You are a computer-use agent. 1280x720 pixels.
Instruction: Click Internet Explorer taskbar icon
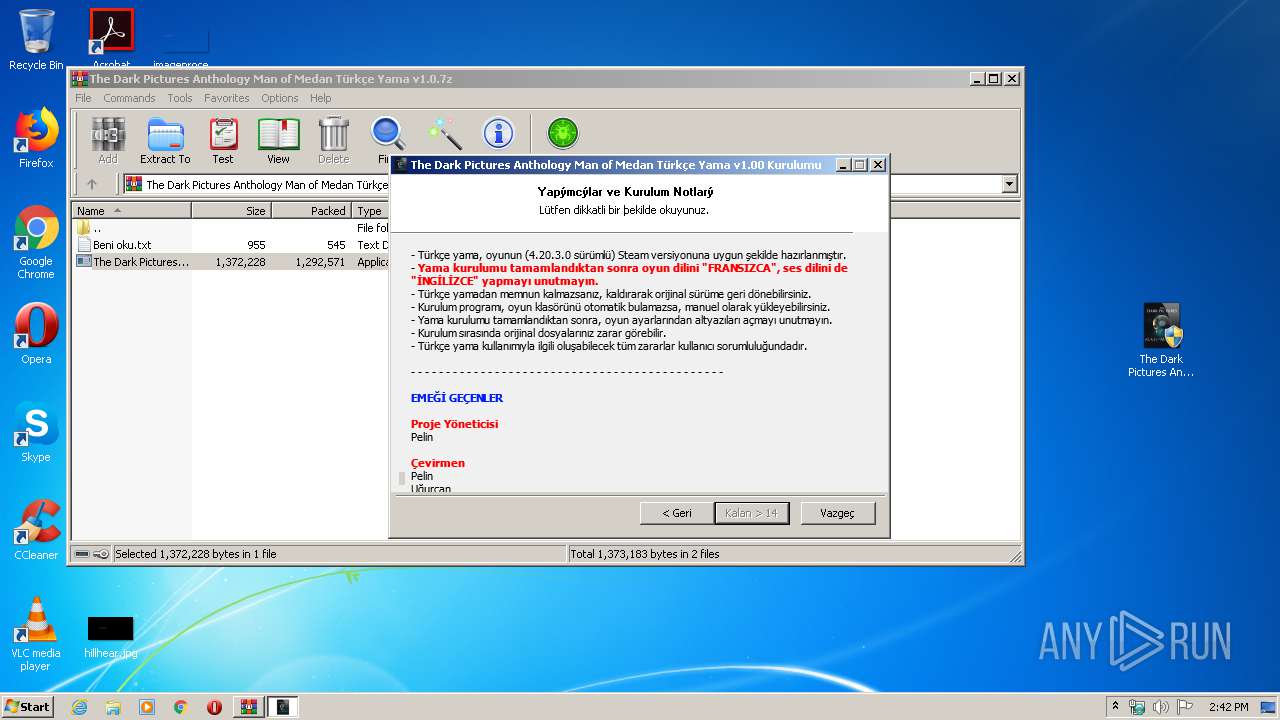tap(79, 707)
